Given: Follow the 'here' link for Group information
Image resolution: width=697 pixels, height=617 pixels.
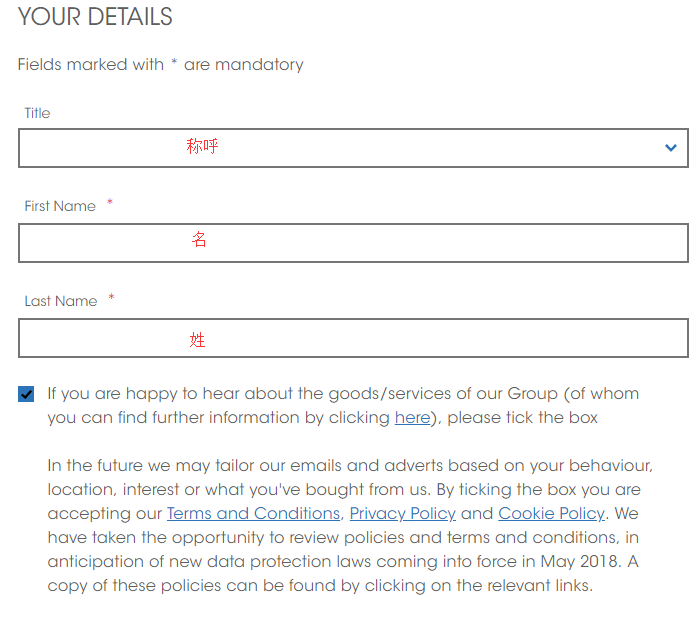Looking at the screenshot, I should [412, 418].
